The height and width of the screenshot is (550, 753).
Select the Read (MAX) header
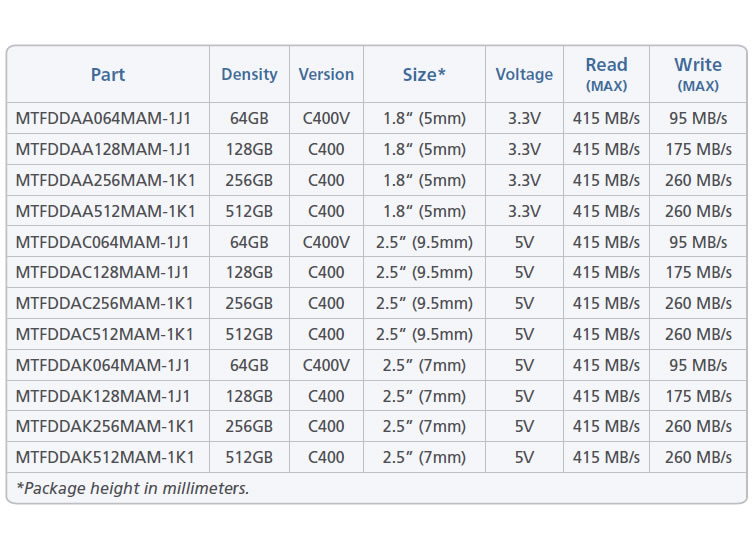(606, 74)
